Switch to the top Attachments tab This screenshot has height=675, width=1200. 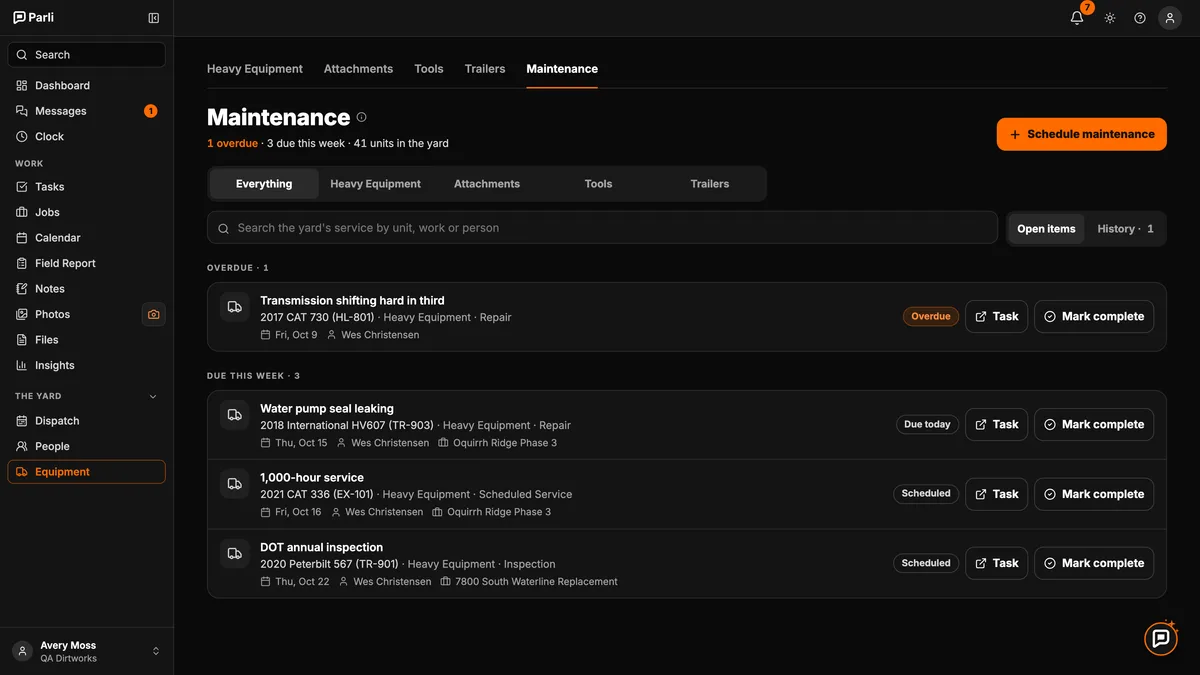(x=358, y=69)
